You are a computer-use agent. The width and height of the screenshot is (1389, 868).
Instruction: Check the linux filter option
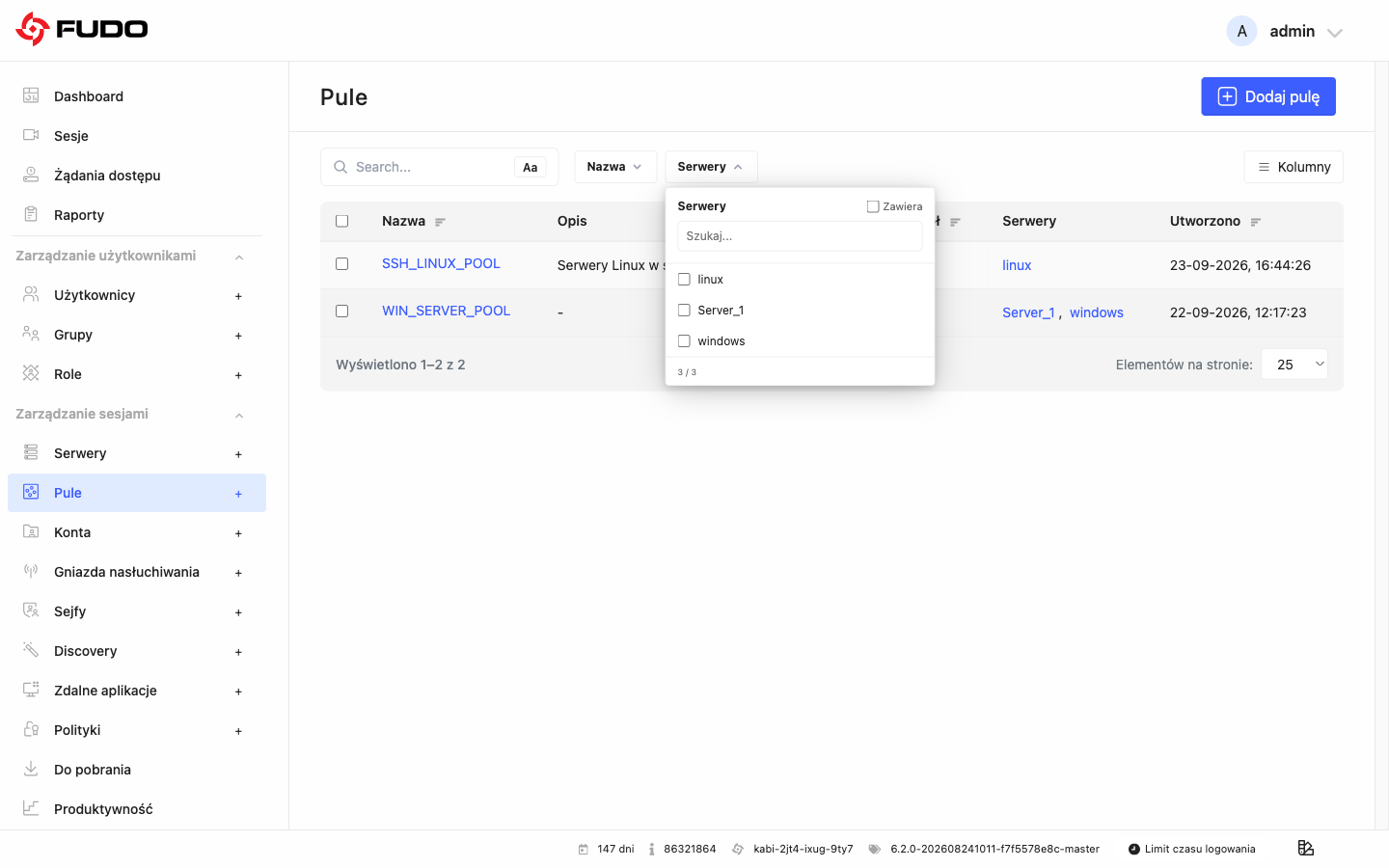(684, 280)
